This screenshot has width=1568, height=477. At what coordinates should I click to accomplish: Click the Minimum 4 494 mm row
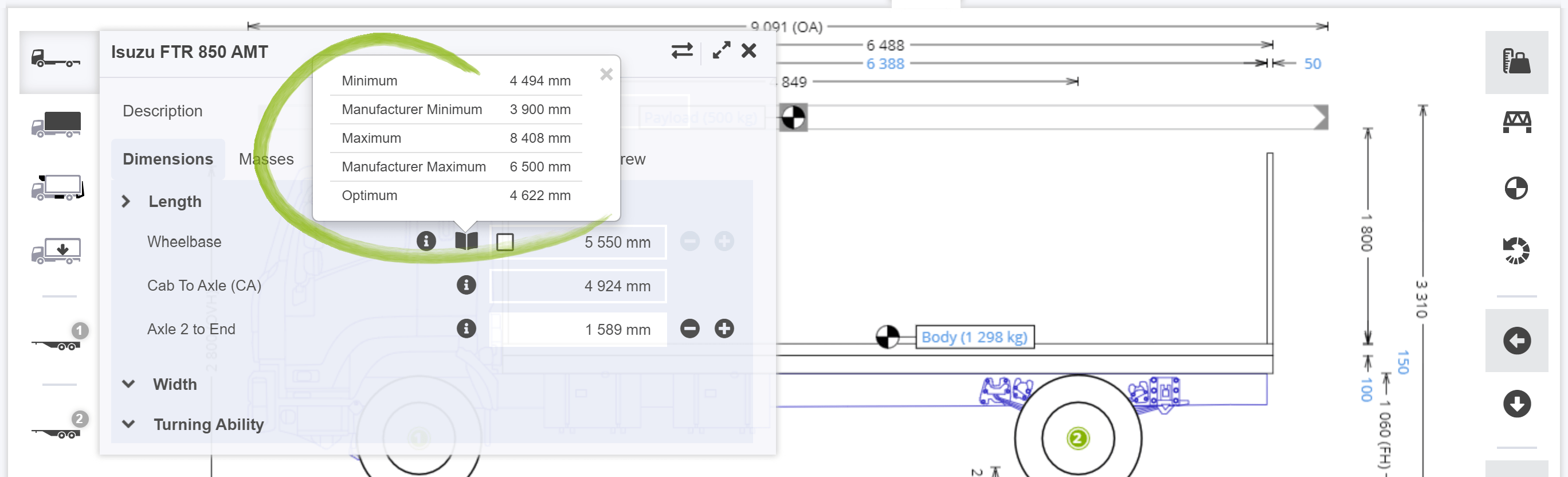(x=456, y=80)
